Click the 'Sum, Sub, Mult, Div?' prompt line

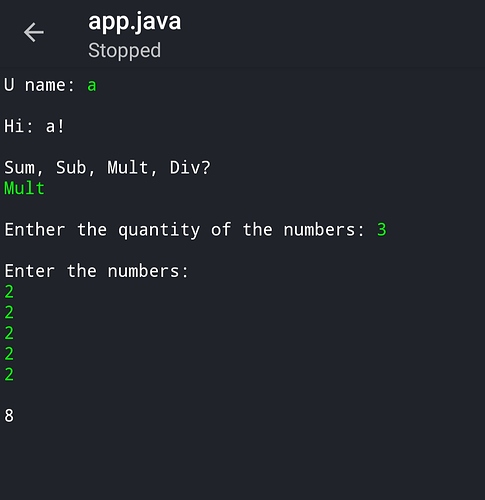(x=107, y=167)
